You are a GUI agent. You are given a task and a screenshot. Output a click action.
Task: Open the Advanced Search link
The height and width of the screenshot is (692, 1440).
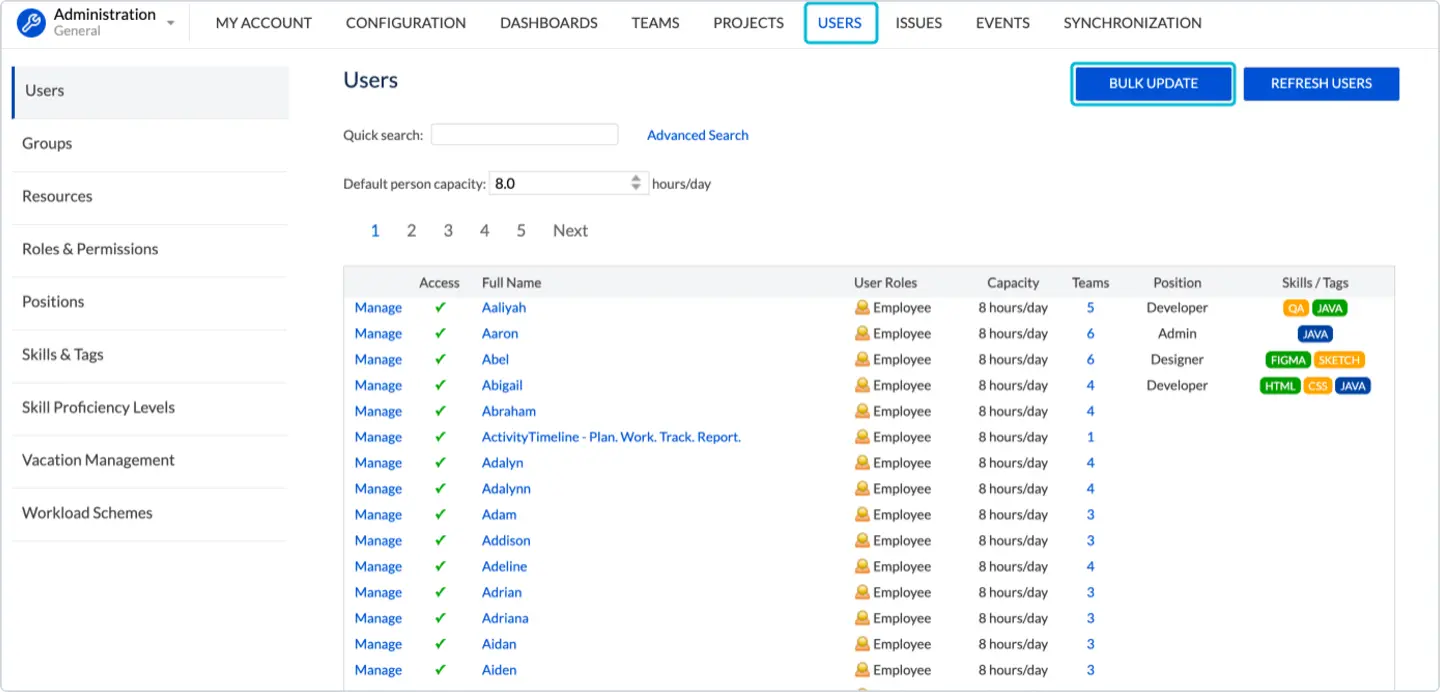pyautogui.click(x=697, y=135)
